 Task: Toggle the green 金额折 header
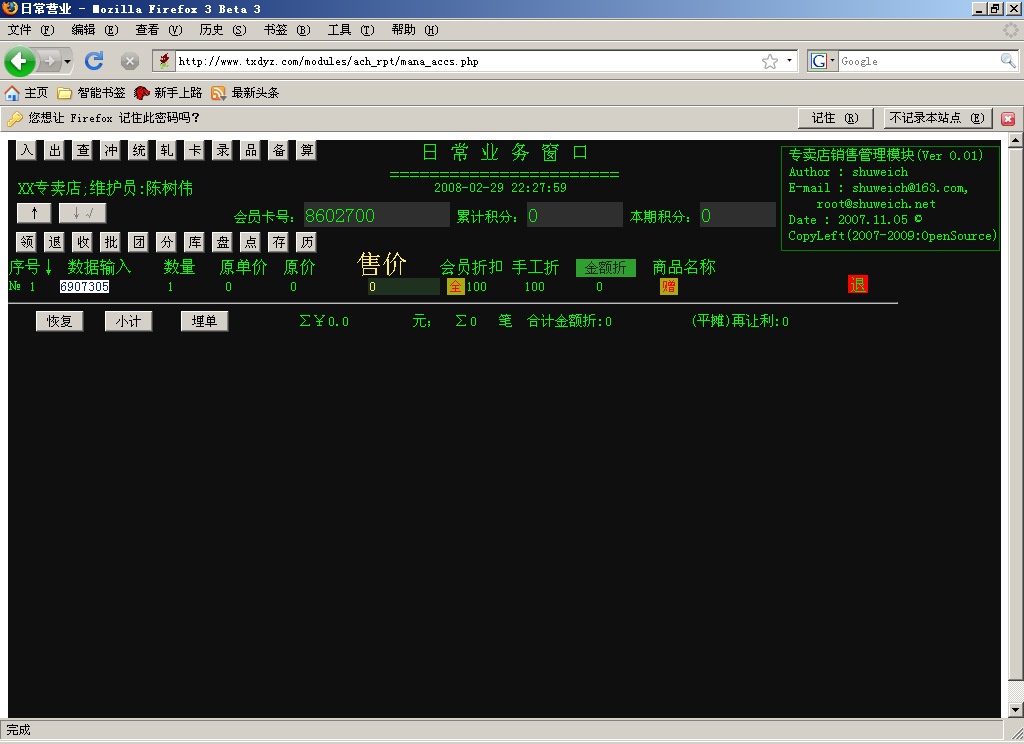point(605,268)
